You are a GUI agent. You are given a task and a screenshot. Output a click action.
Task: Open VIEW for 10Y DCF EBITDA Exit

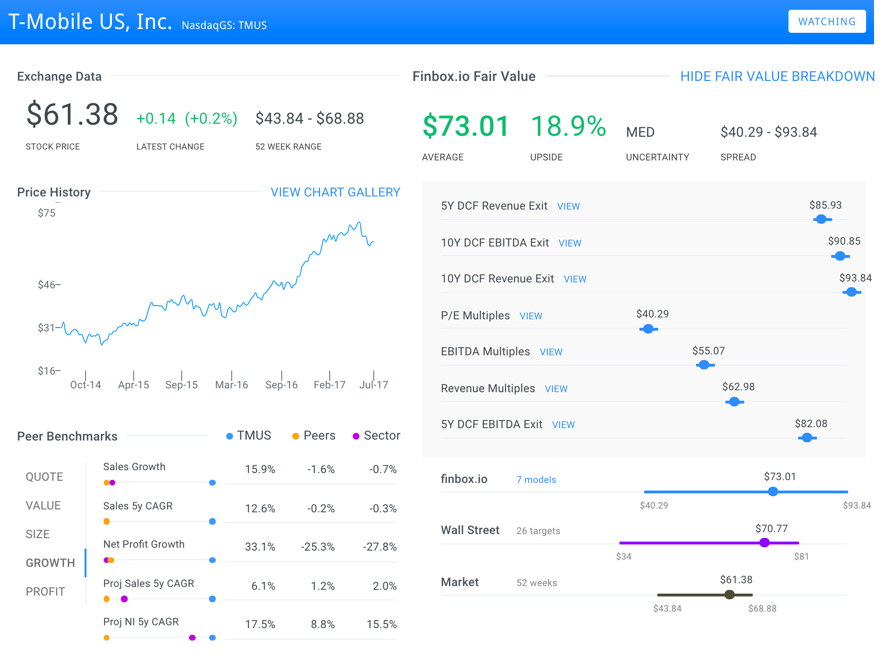point(570,243)
